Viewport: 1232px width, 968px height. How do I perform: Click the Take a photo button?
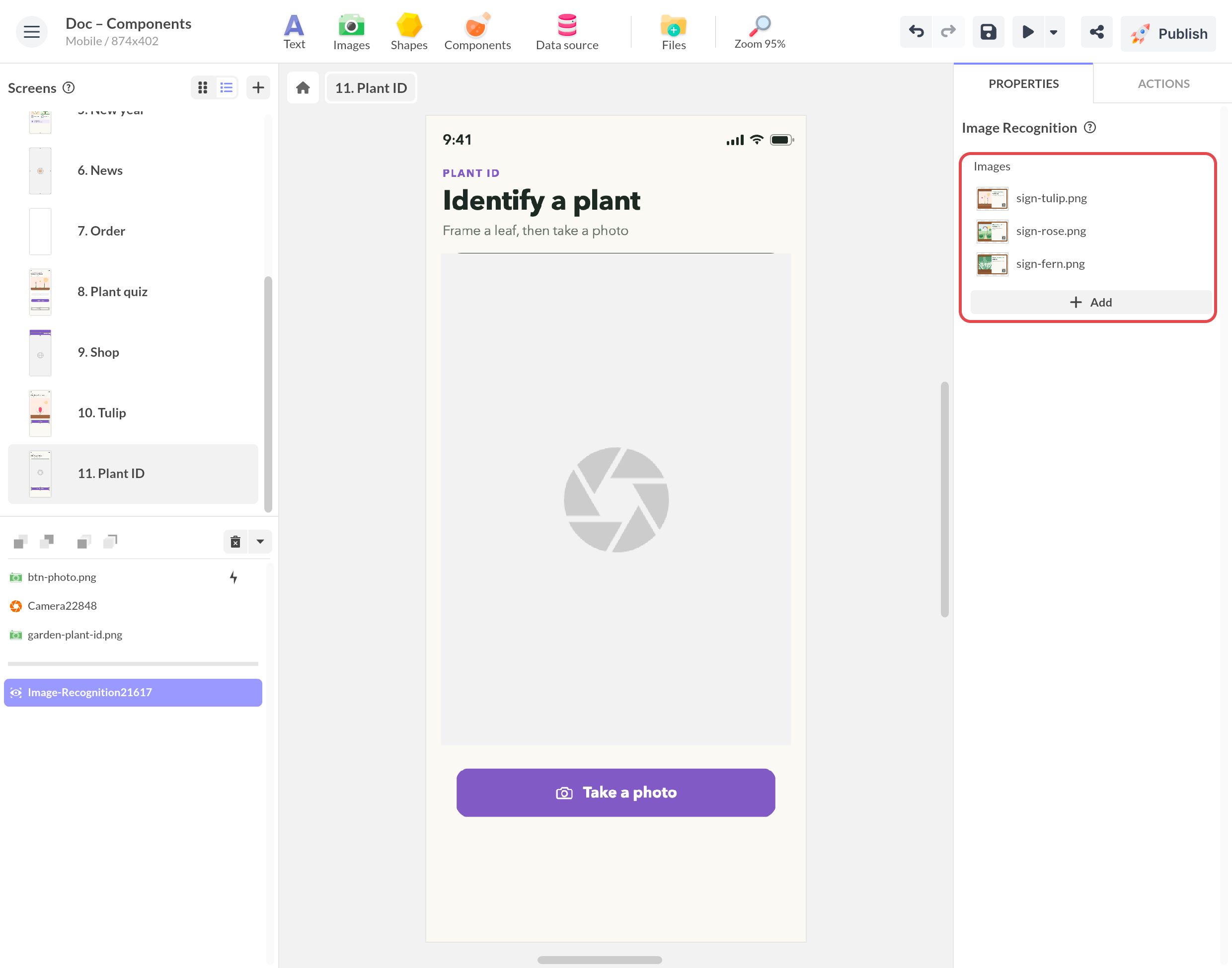point(616,793)
